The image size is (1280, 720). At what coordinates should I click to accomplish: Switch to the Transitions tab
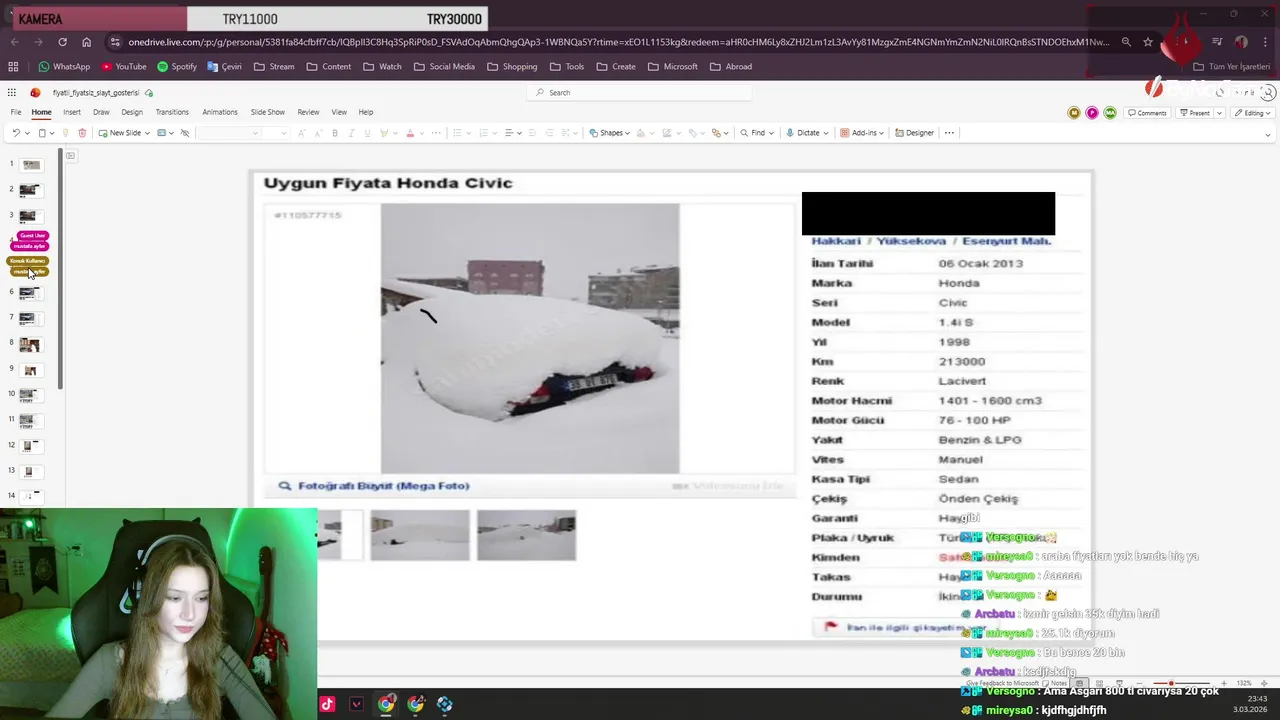click(172, 112)
